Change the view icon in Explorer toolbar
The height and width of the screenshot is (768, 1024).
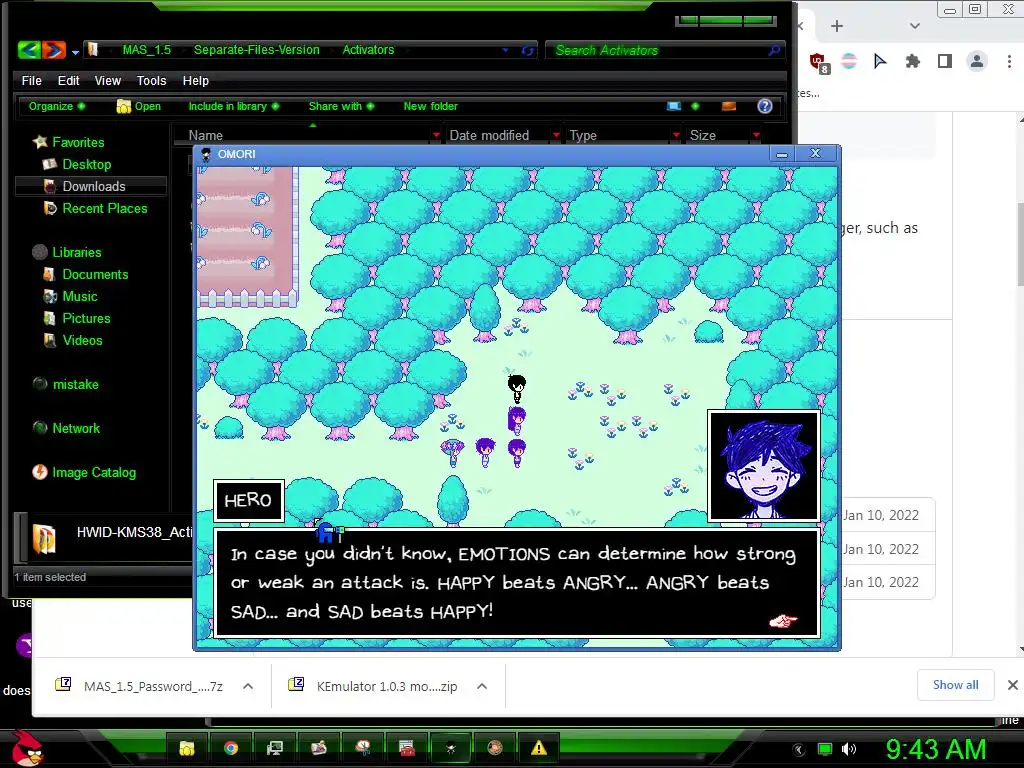click(674, 106)
